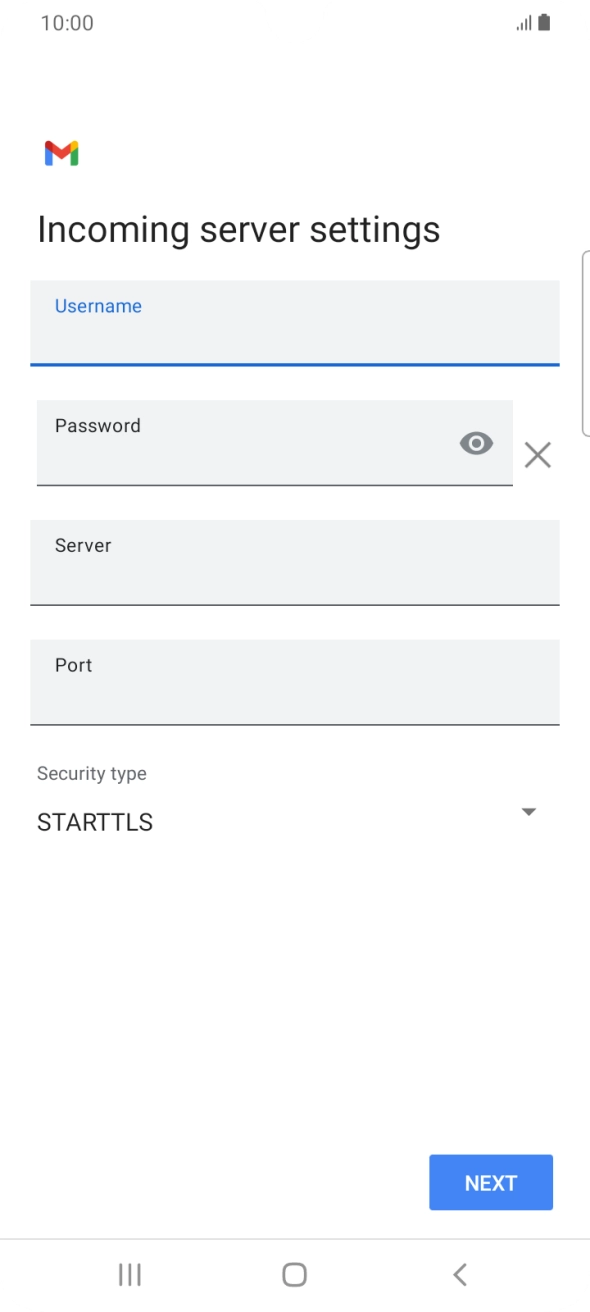590x1312 pixels.
Task: Click the Security type label
Action: point(91,773)
